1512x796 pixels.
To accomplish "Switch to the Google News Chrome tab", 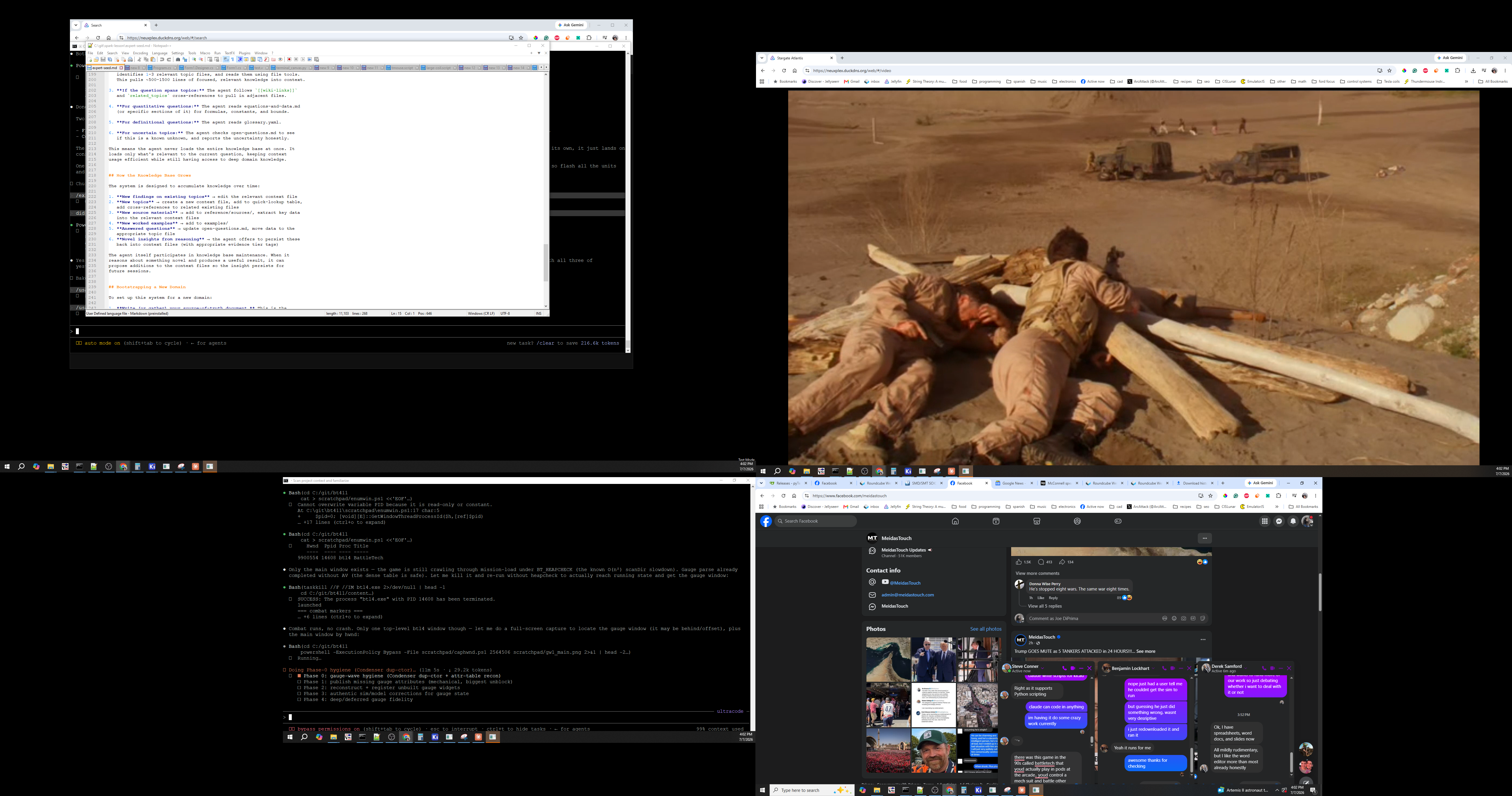I will point(1013,483).
